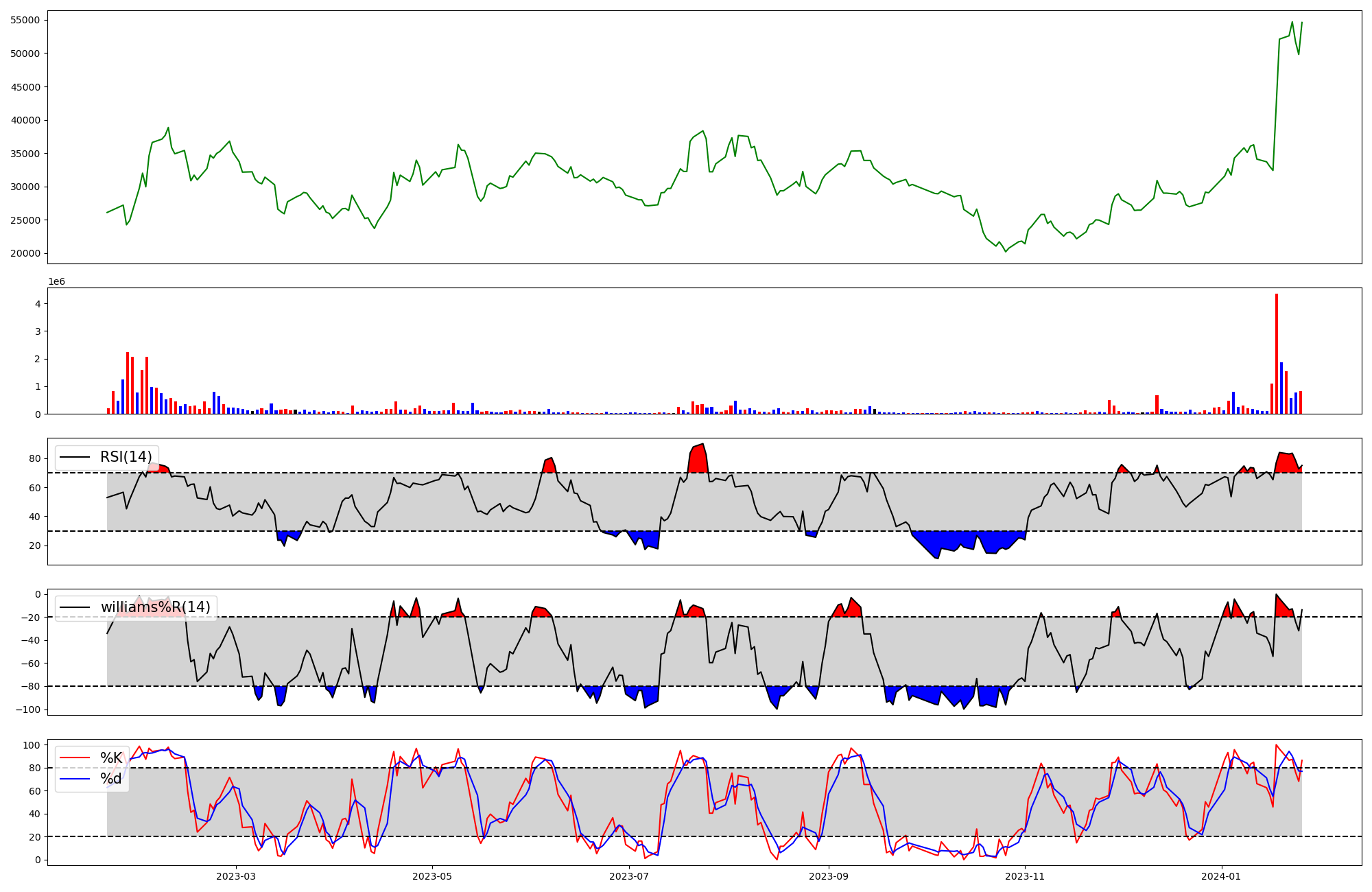Select the 2023-05 x-axis date label
Screen dimensions: 1372x892
(x=432, y=876)
